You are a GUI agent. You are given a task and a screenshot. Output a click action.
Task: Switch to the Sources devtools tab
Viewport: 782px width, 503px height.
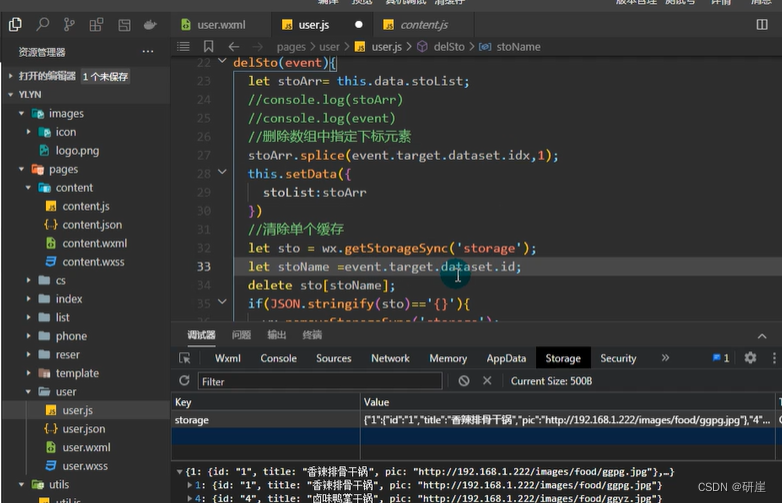tap(334, 358)
